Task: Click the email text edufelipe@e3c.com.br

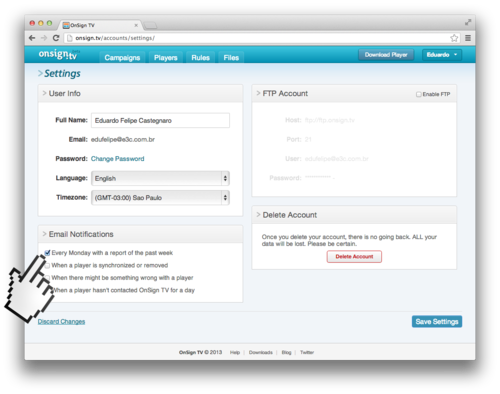Action: coord(123,139)
